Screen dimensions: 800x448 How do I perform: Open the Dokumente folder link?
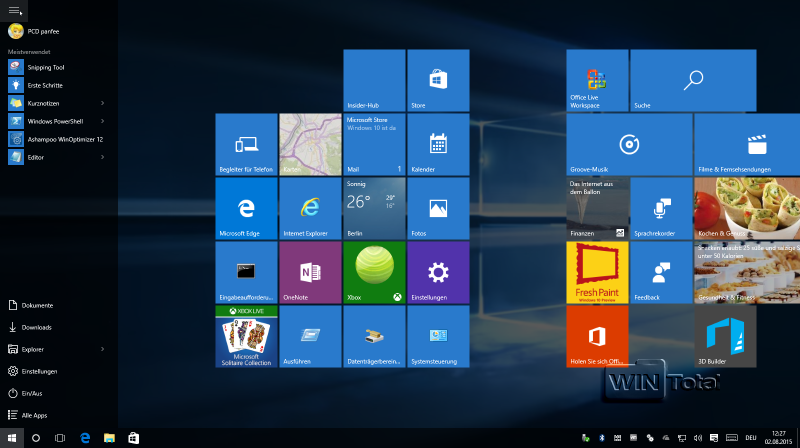36,305
